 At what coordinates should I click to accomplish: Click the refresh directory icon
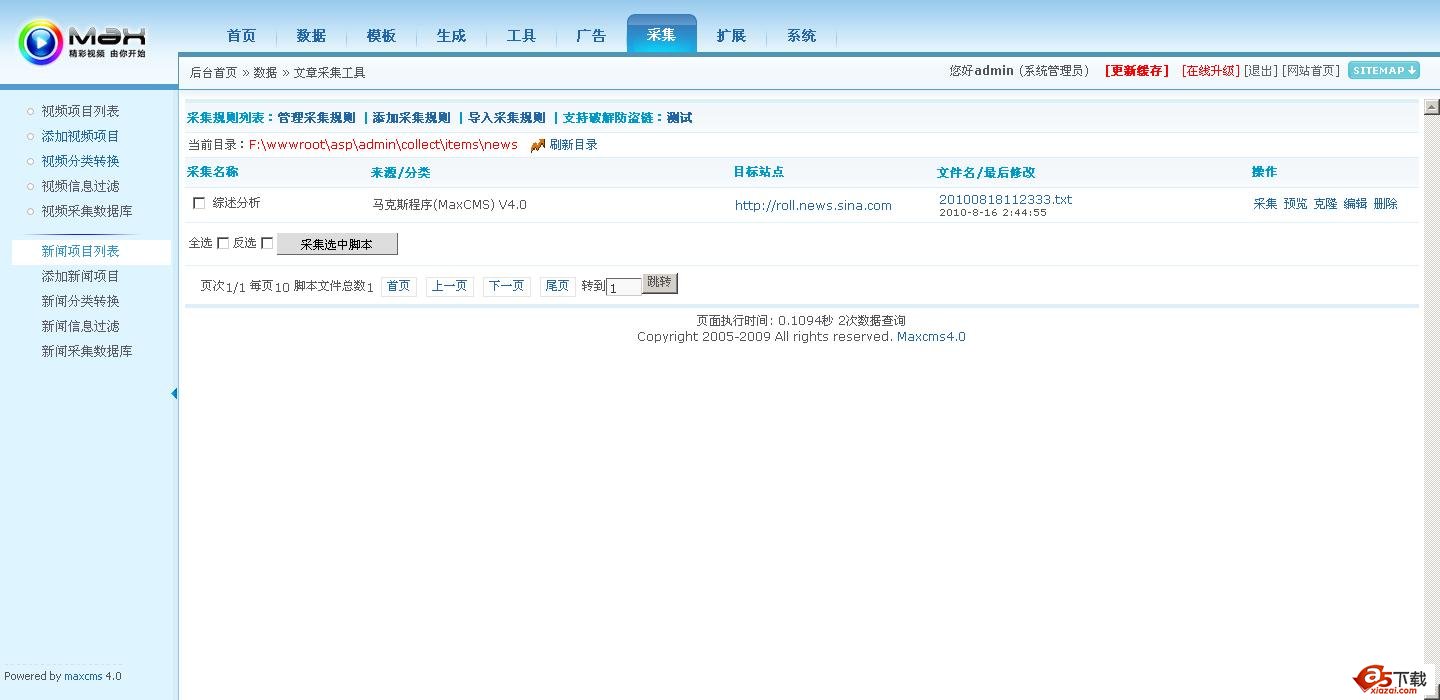[x=538, y=145]
